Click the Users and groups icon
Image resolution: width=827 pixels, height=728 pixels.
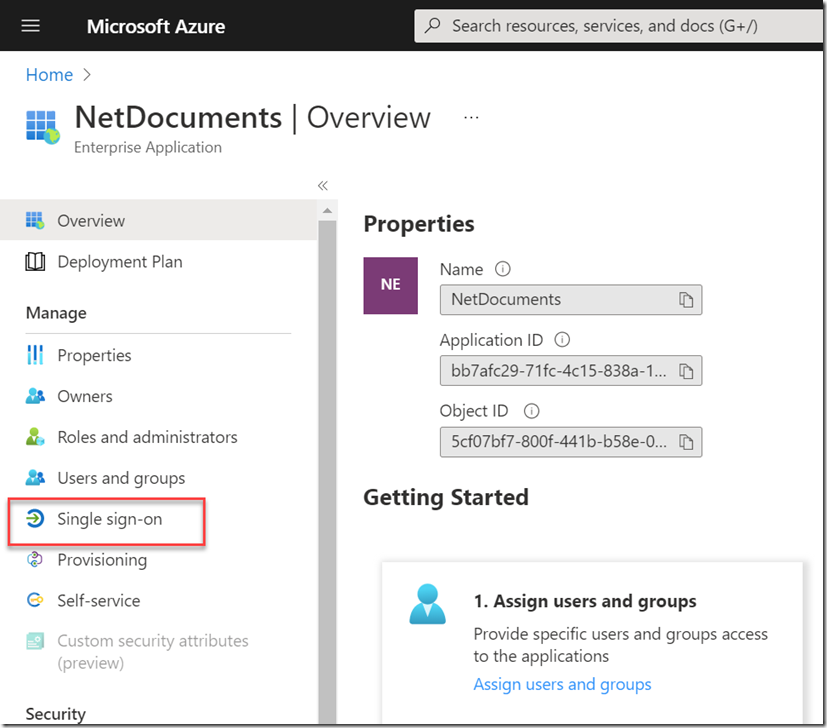click(x=35, y=477)
